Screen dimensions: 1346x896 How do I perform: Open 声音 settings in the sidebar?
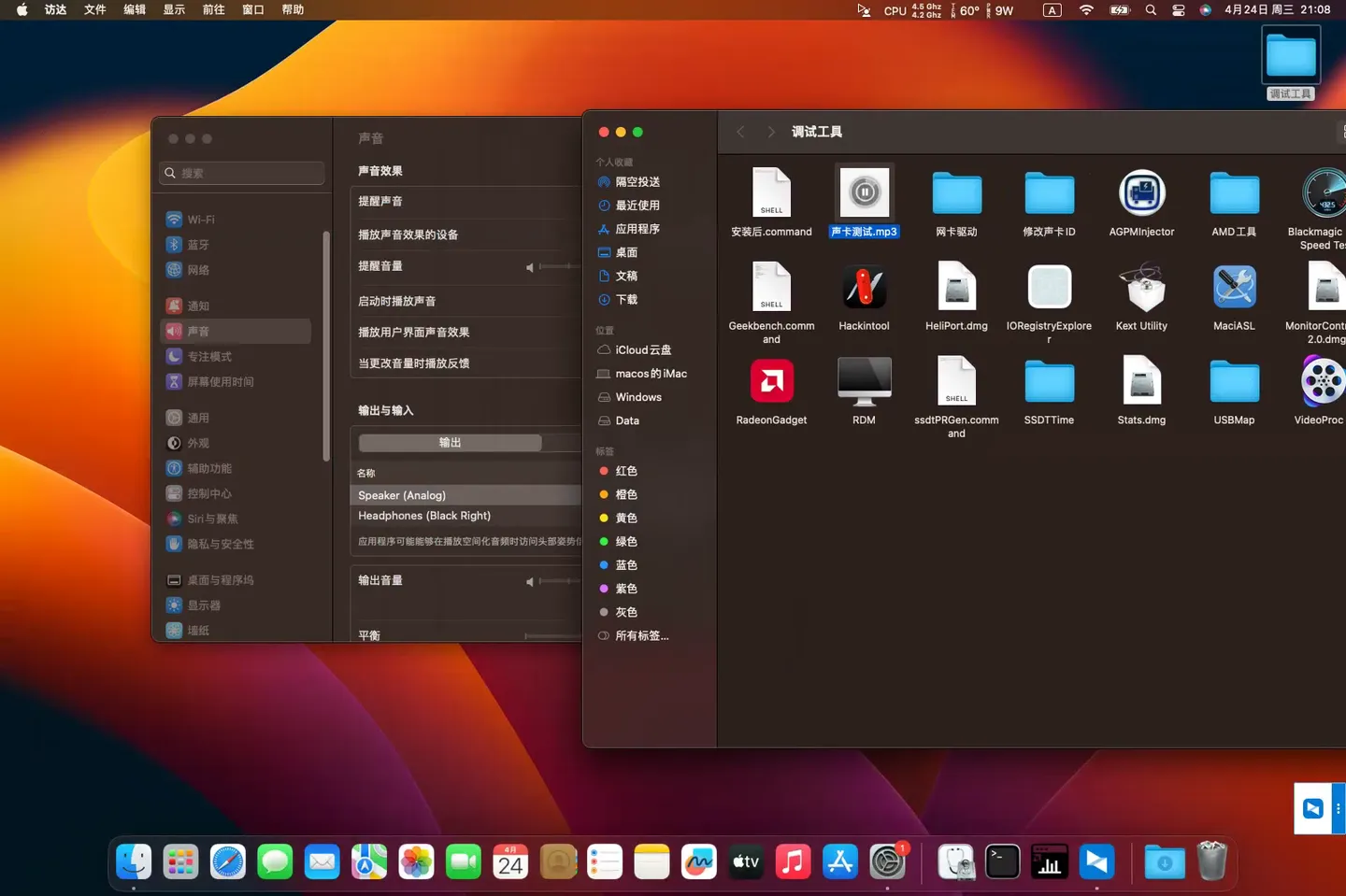tap(236, 331)
